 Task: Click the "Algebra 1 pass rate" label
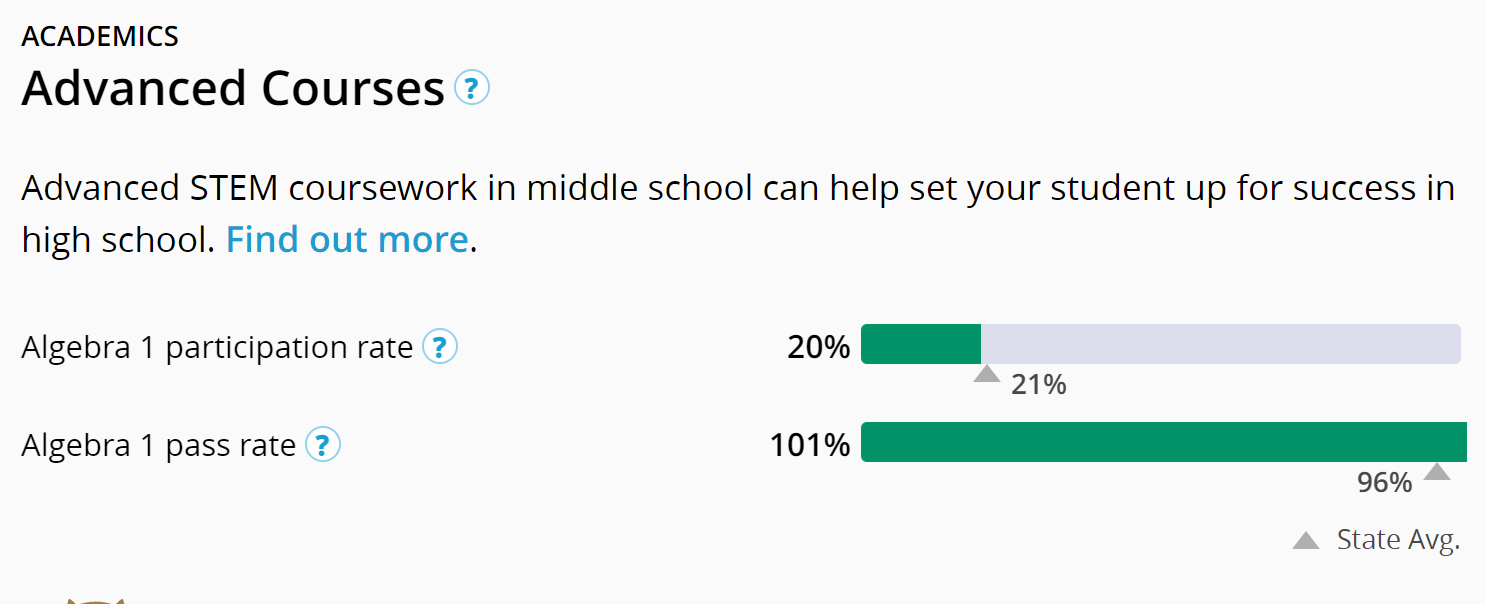click(159, 445)
